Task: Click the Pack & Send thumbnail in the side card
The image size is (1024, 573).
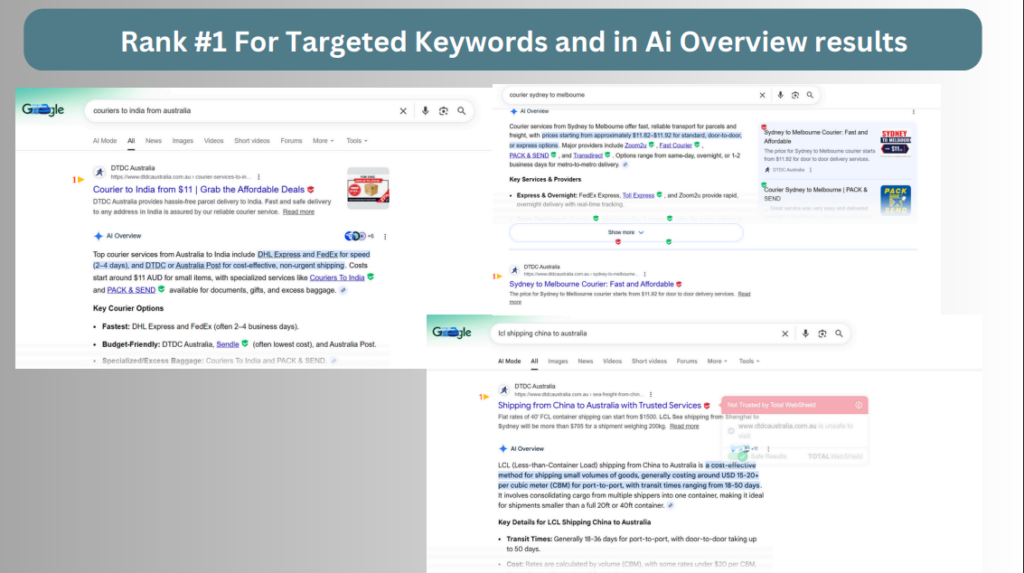Action: (895, 199)
